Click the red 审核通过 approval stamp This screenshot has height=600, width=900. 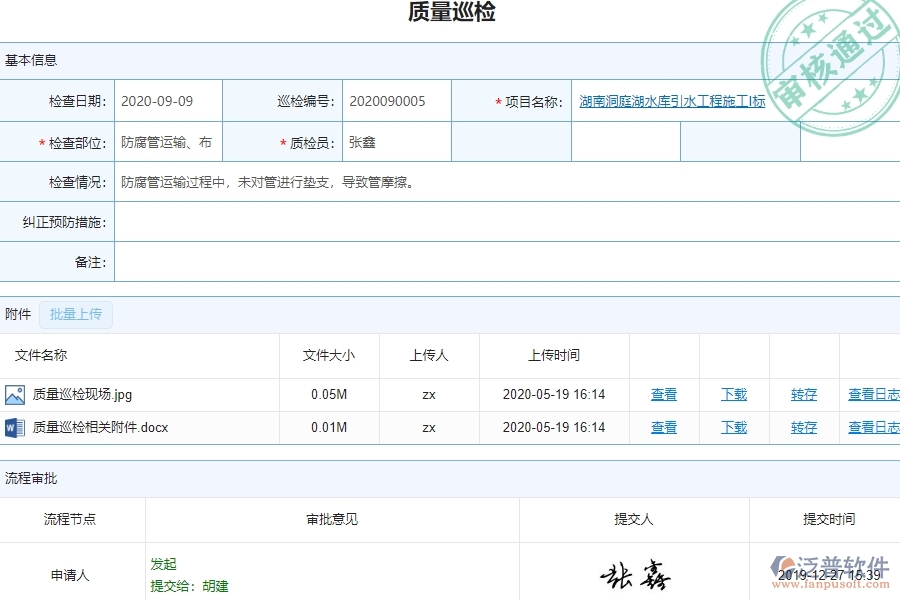click(830, 55)
